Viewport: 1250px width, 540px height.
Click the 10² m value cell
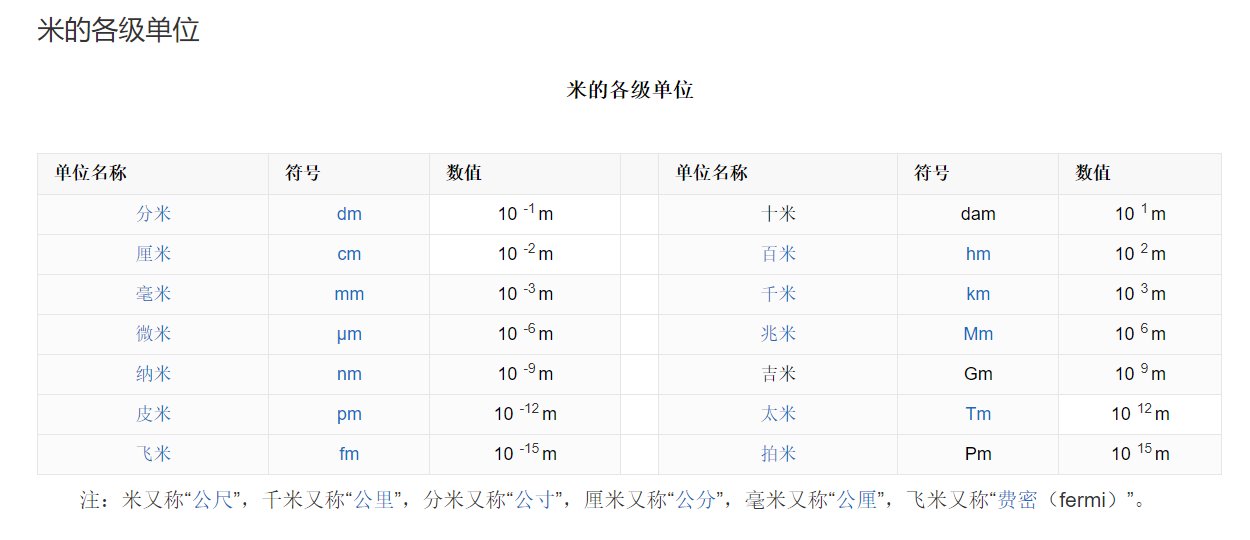1140,254
